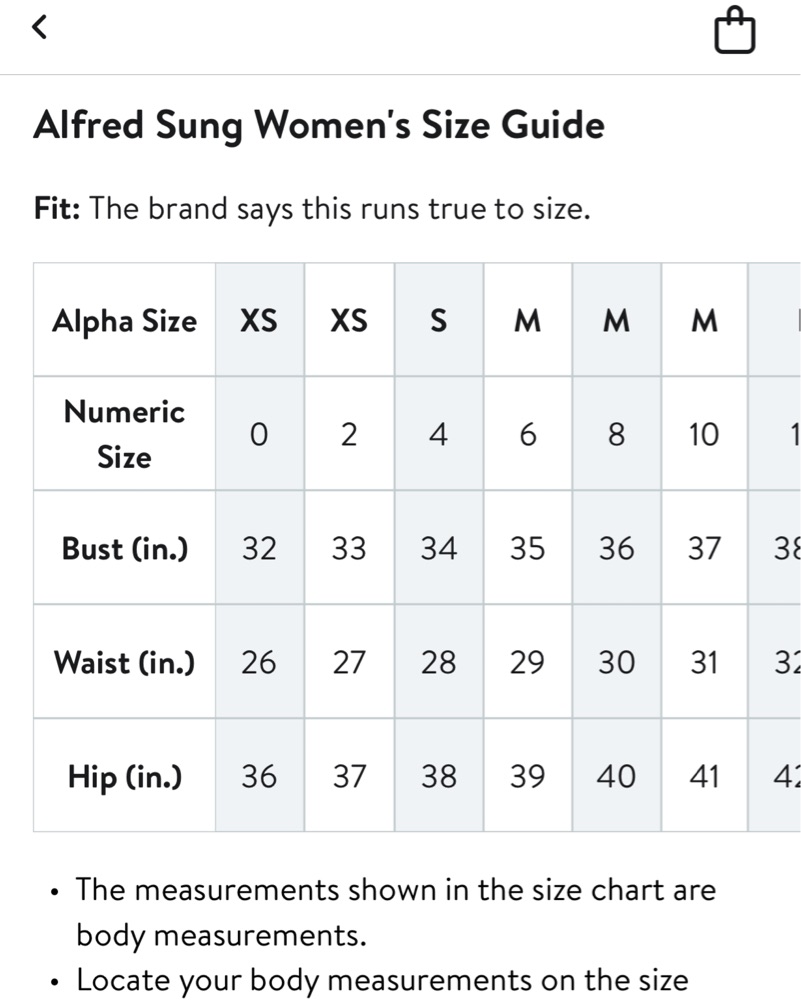Viewport: 801px width, 1000px height.
Task: Select the Hip (in.) row label
Action: click(x=124, y=776)
